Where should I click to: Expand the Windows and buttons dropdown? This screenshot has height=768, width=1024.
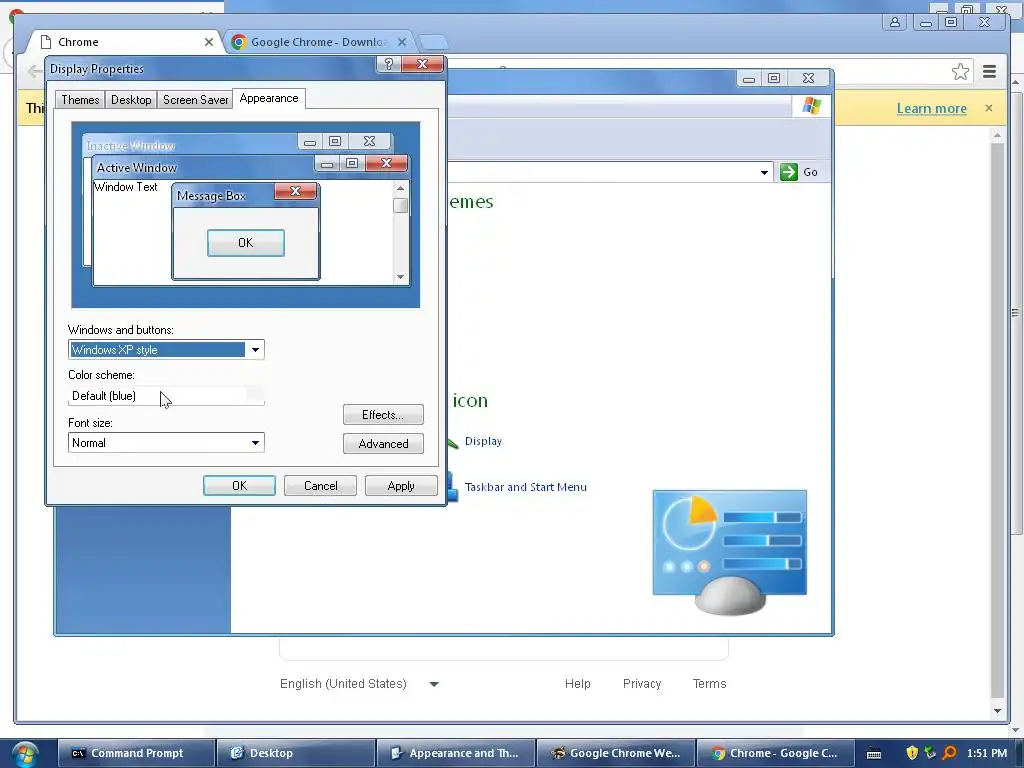tap(255, 350)
